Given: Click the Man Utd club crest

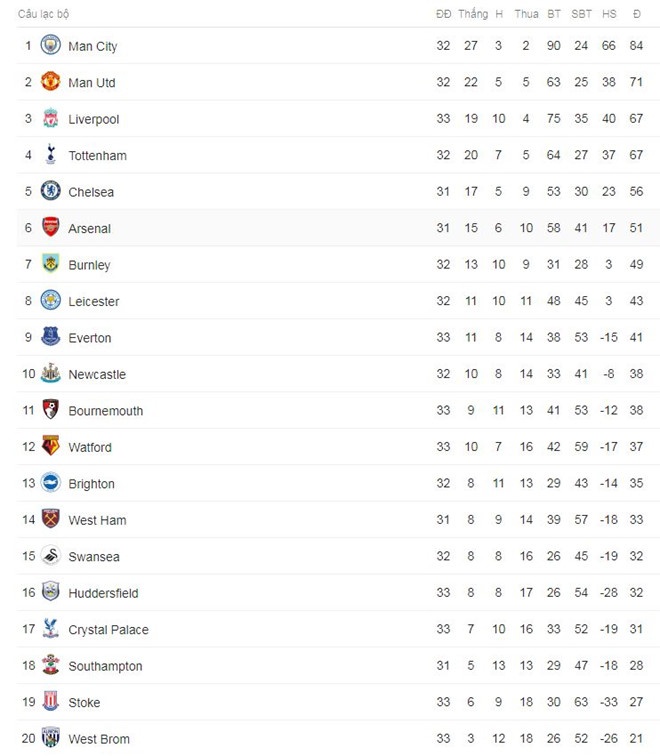Looking at the screenshot, I should coord(50,82).
